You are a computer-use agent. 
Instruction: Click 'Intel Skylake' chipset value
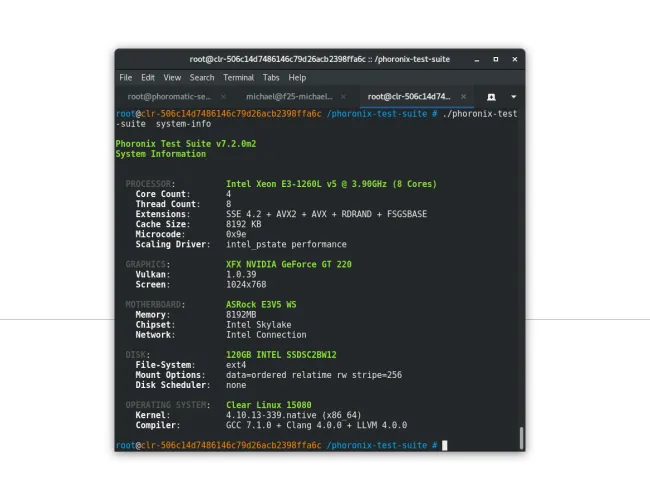coord(258,325)
